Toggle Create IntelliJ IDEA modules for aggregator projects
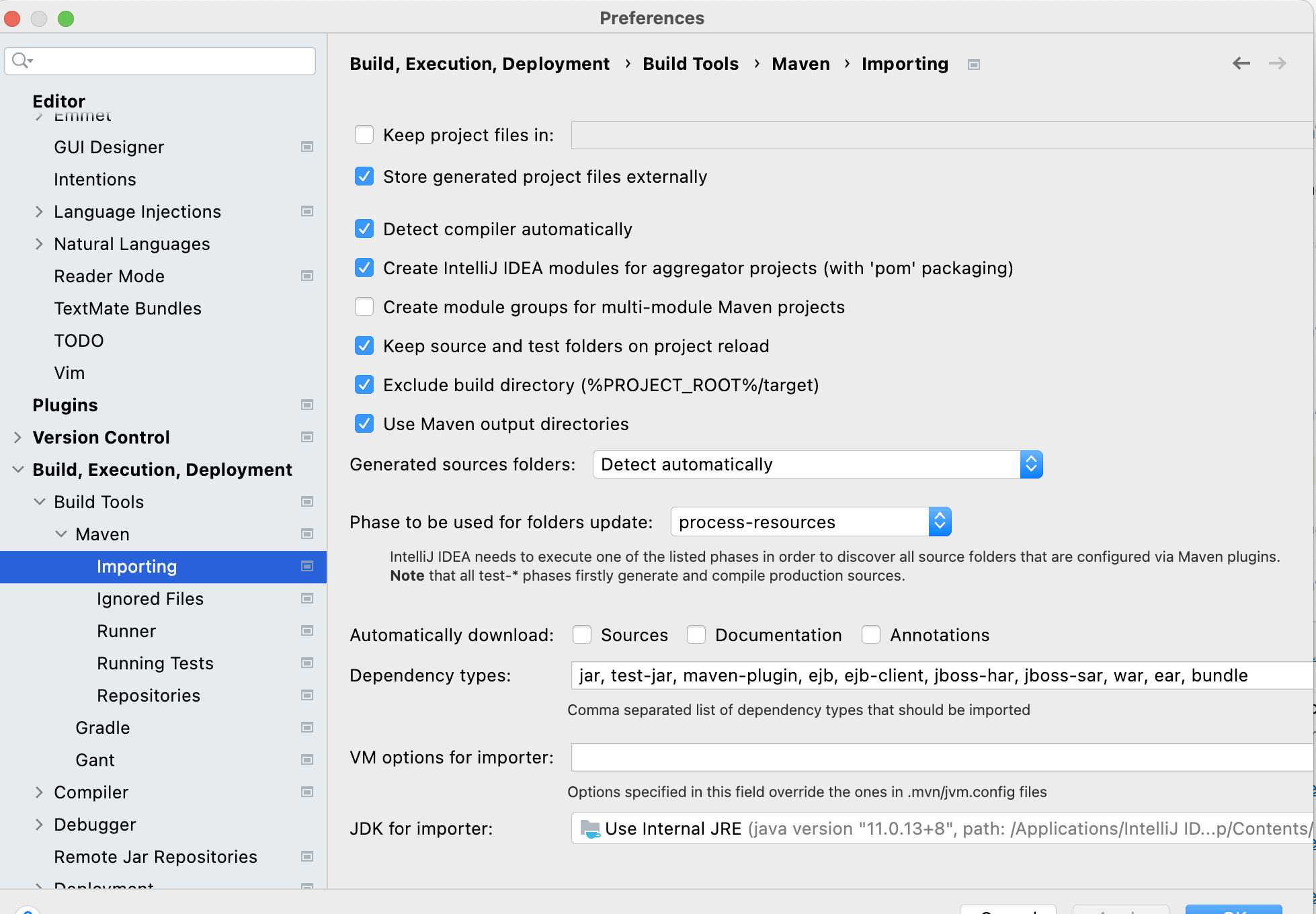Image resolution: width=1316 pixels, height=914 pixels. [x=364, y=268]
